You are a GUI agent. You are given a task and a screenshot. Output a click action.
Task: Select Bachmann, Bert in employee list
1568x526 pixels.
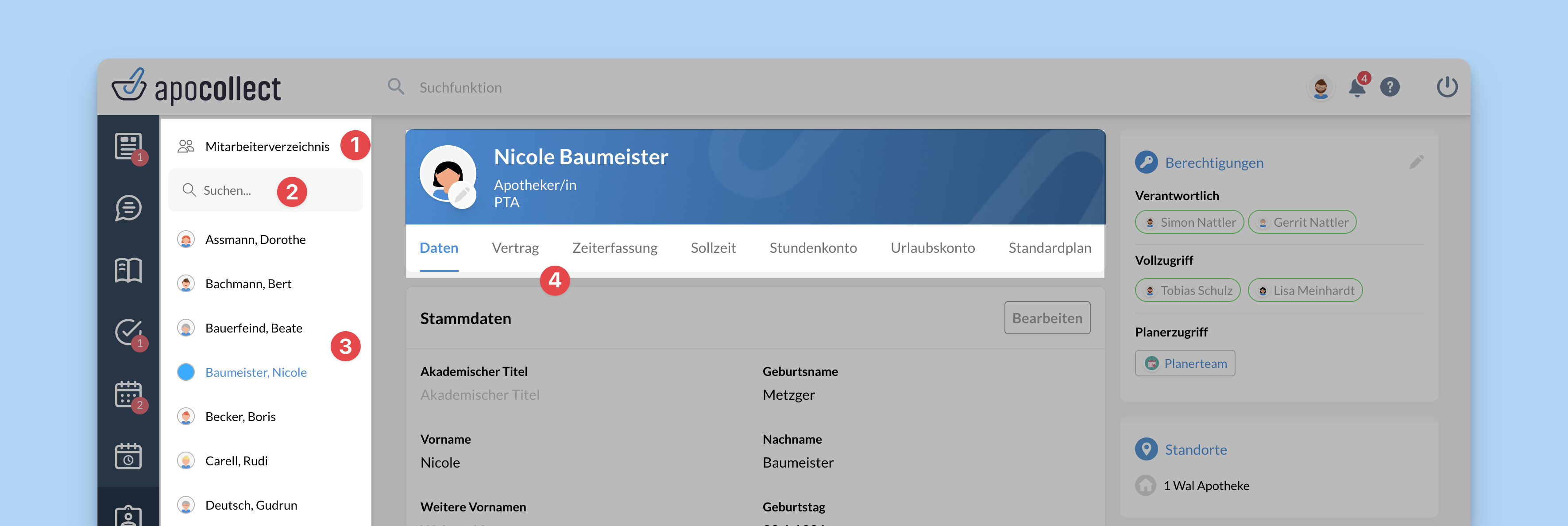(x=266, y=284)
